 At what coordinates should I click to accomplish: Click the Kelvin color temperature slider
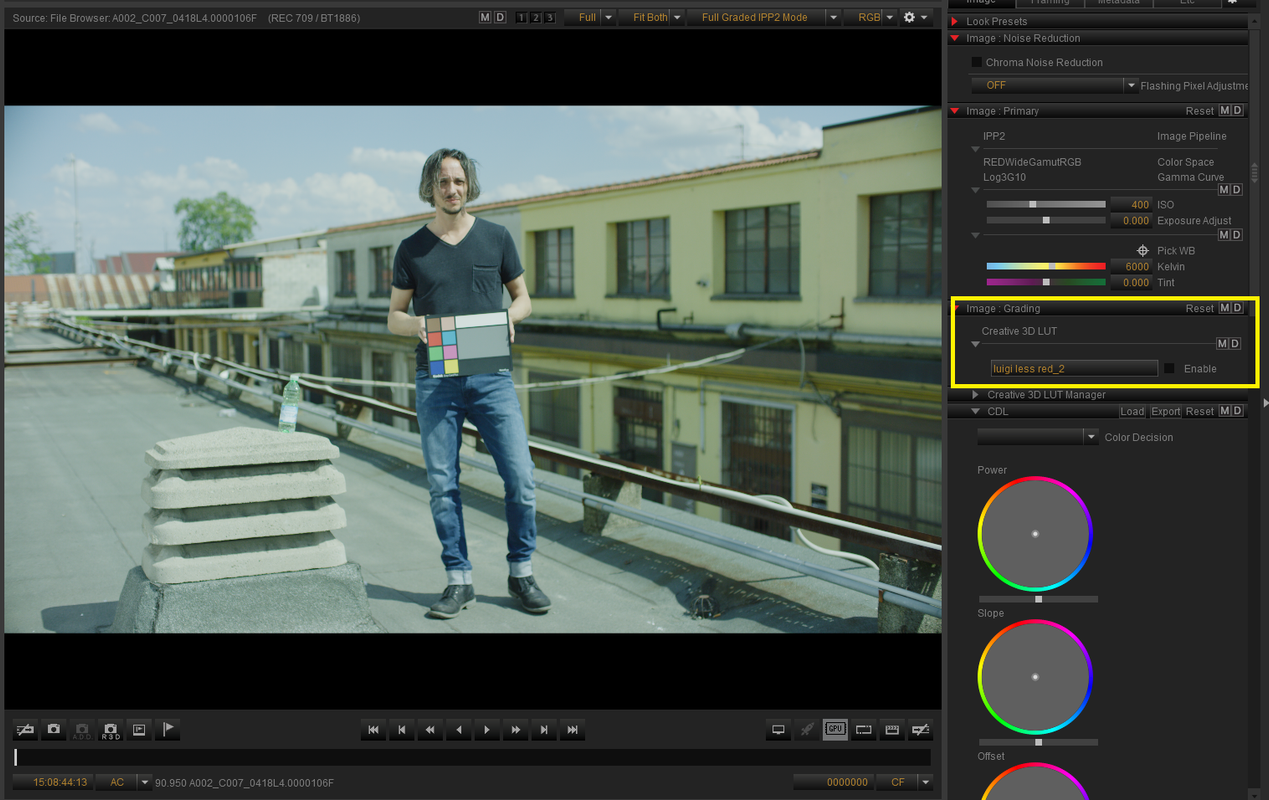(x=1046, y=267)
